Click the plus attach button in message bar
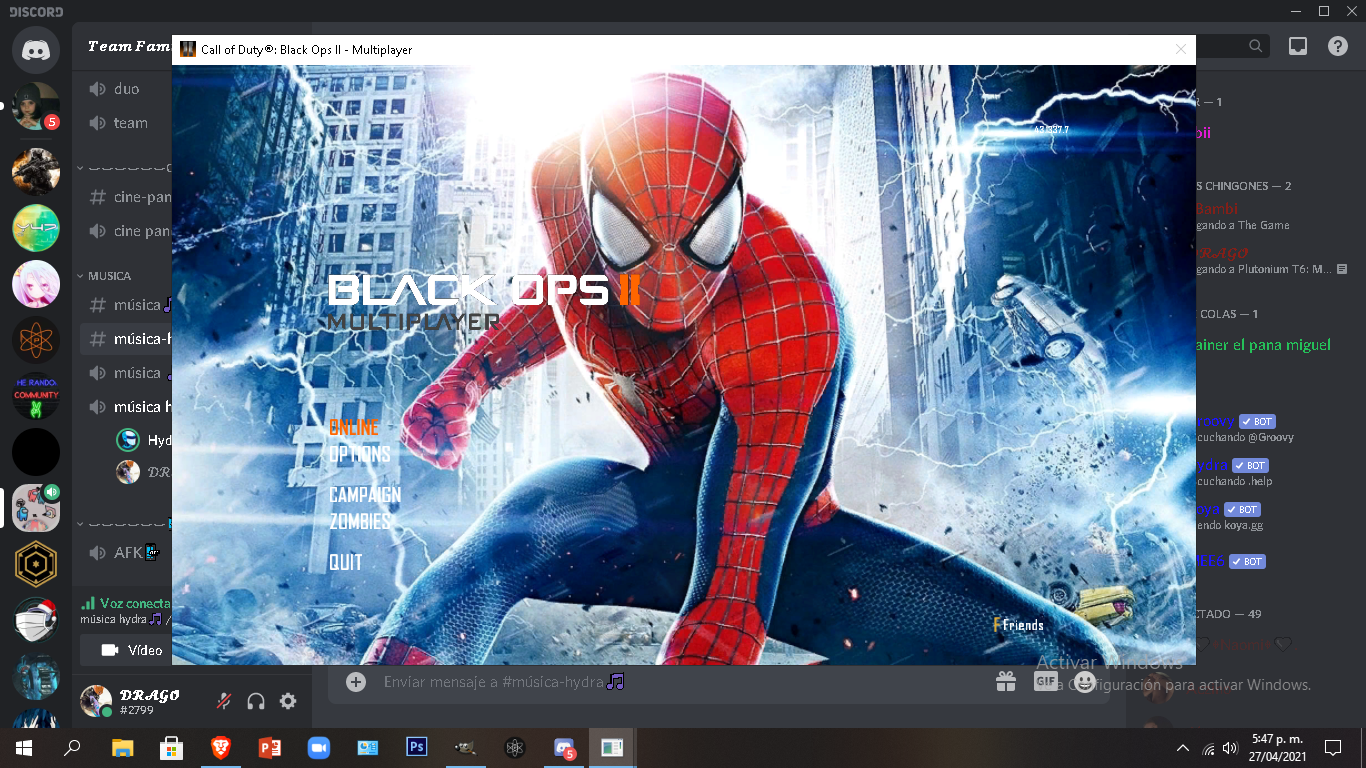The image size is (1366, 768). tap(356, 682)
